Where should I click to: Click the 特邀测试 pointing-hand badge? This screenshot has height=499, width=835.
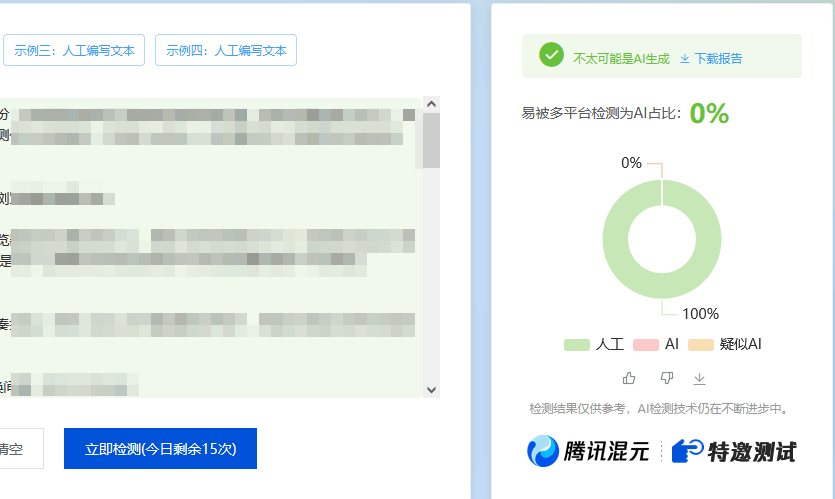coord(734,451)
